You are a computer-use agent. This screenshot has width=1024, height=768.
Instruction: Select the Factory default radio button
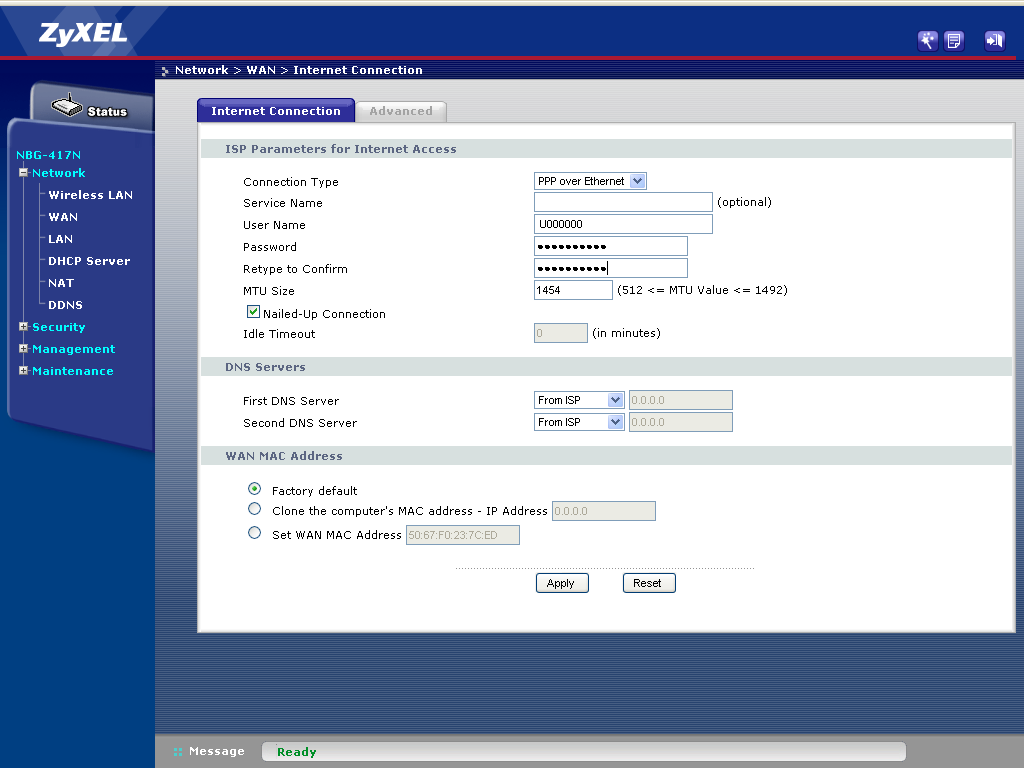pos(255,488)
